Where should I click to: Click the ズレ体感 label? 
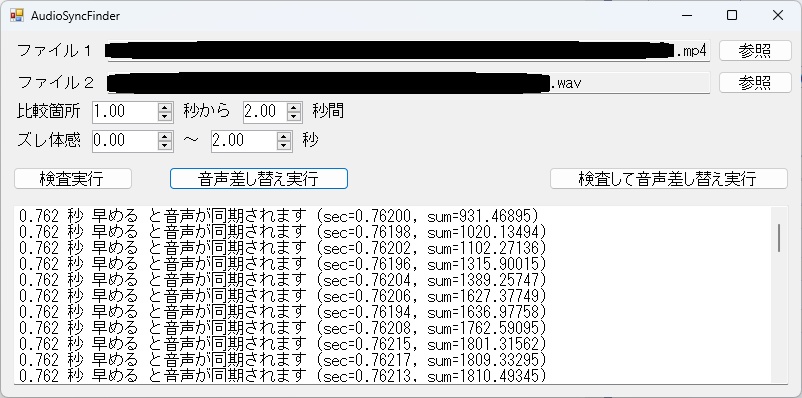49,140
